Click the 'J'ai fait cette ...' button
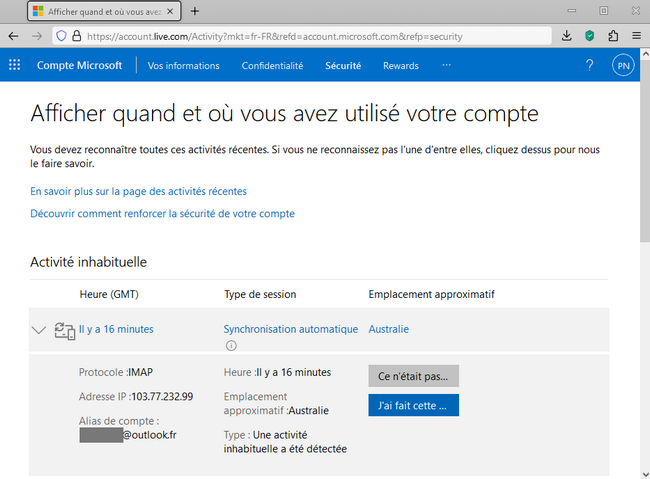The height and width of the screenshot is (479, 650). [x=413, y=405]
